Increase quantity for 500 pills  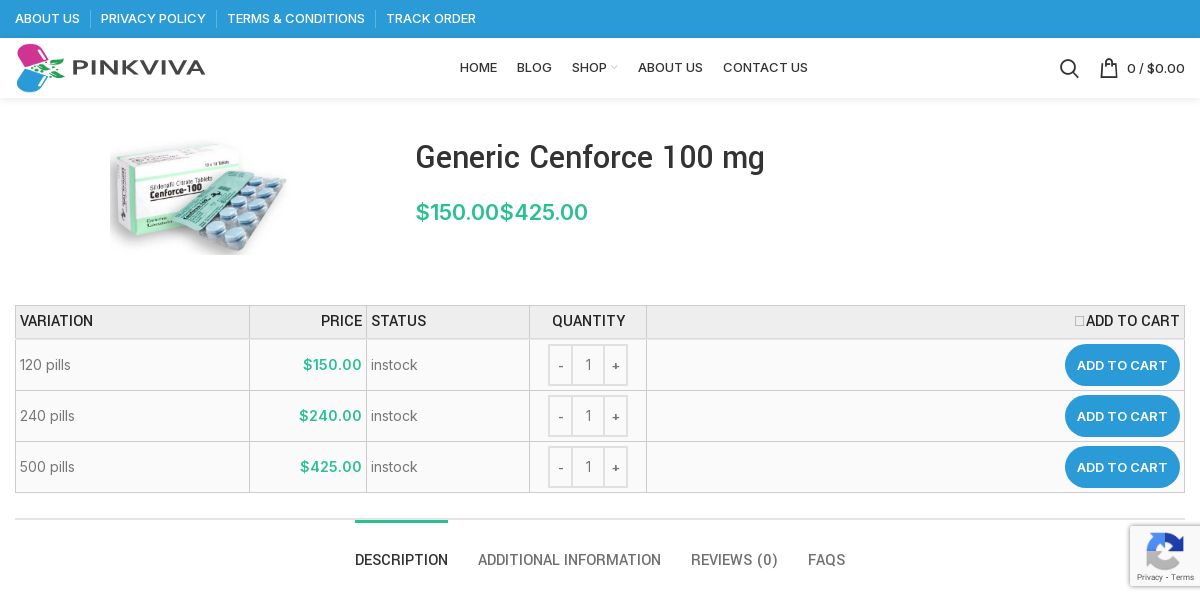pos(616,467)
